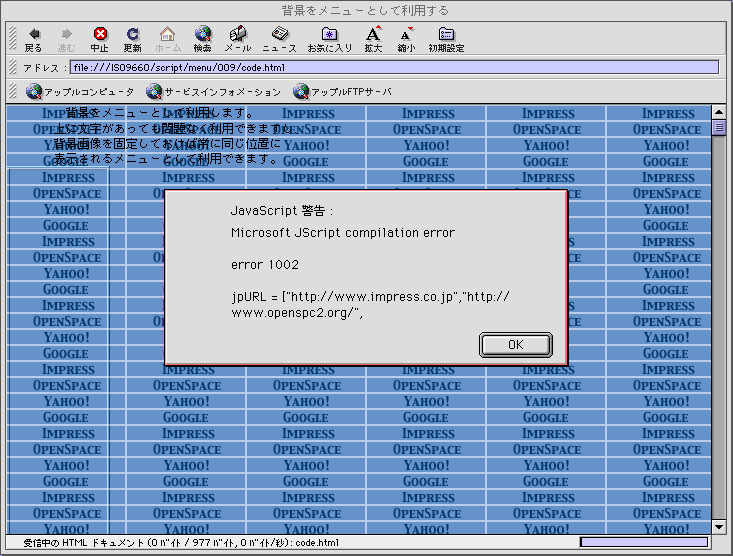The width and height of the screenshot is (733, 556).
Task: Open the Mail (メール) icon
Action: click(x=238, y=39)
